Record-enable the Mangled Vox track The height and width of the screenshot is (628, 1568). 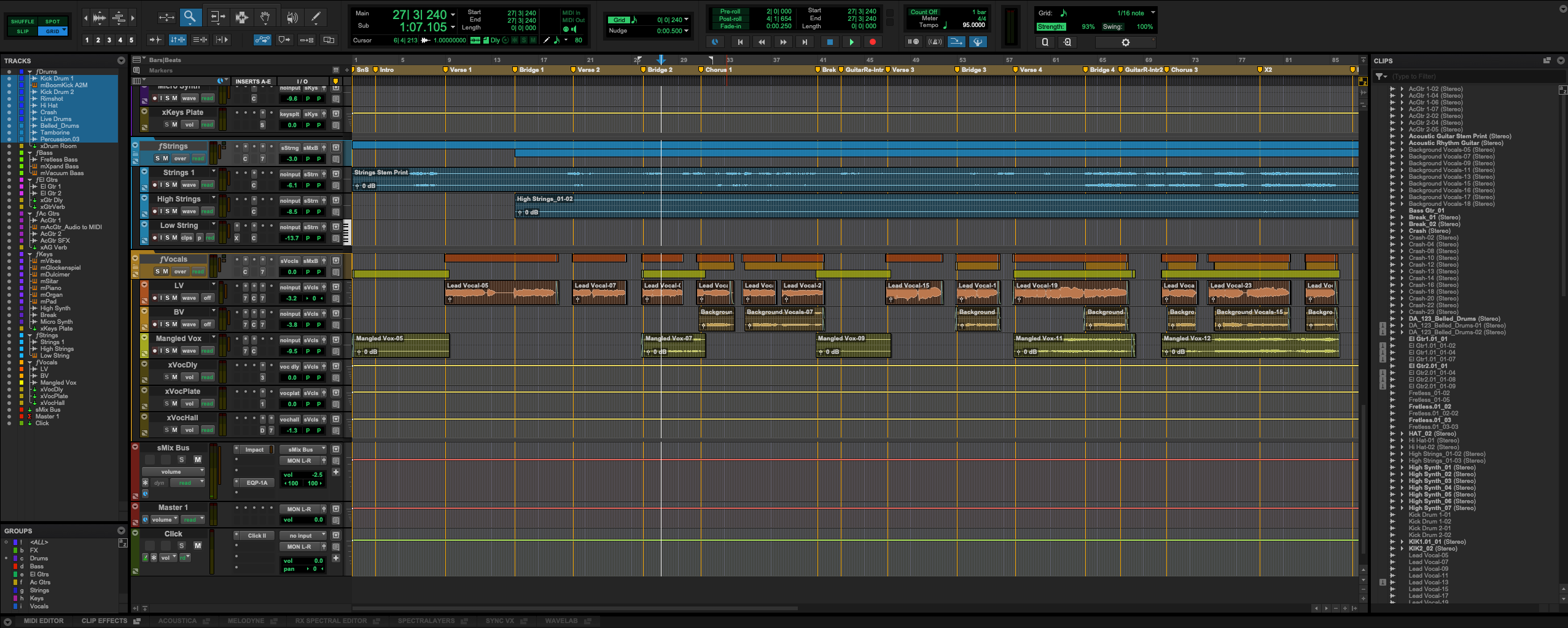155,351
